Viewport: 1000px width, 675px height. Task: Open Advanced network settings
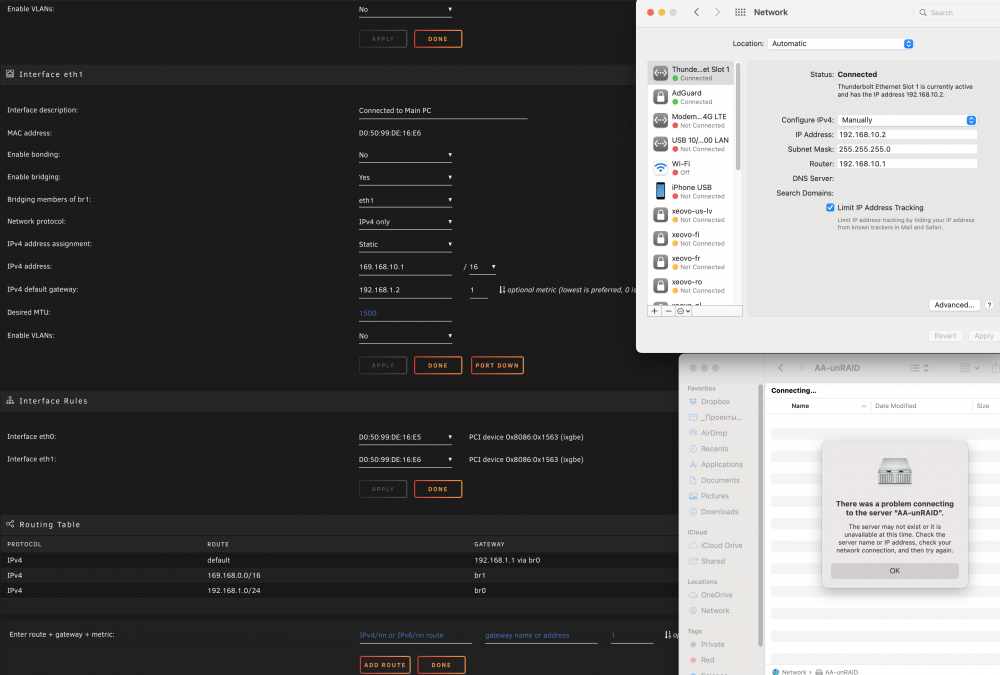(x=954, y=305)
